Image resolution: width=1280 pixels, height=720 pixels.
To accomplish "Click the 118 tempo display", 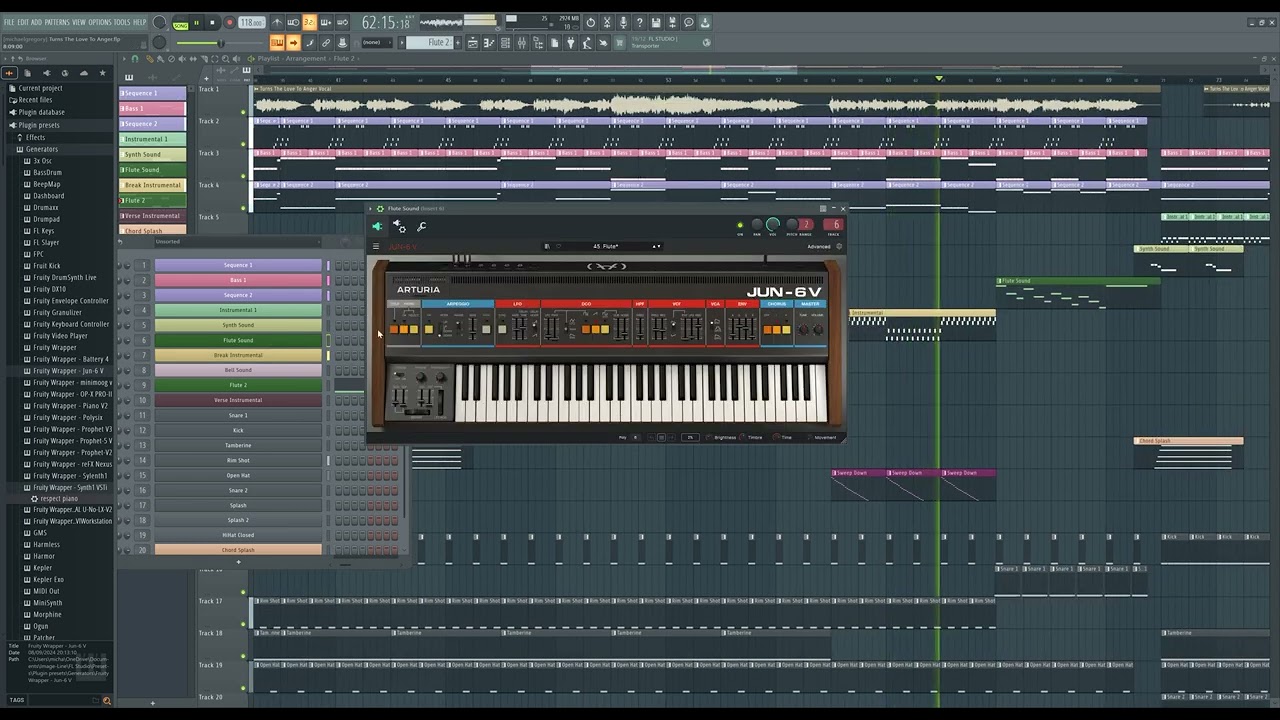I will pos(251,22).
